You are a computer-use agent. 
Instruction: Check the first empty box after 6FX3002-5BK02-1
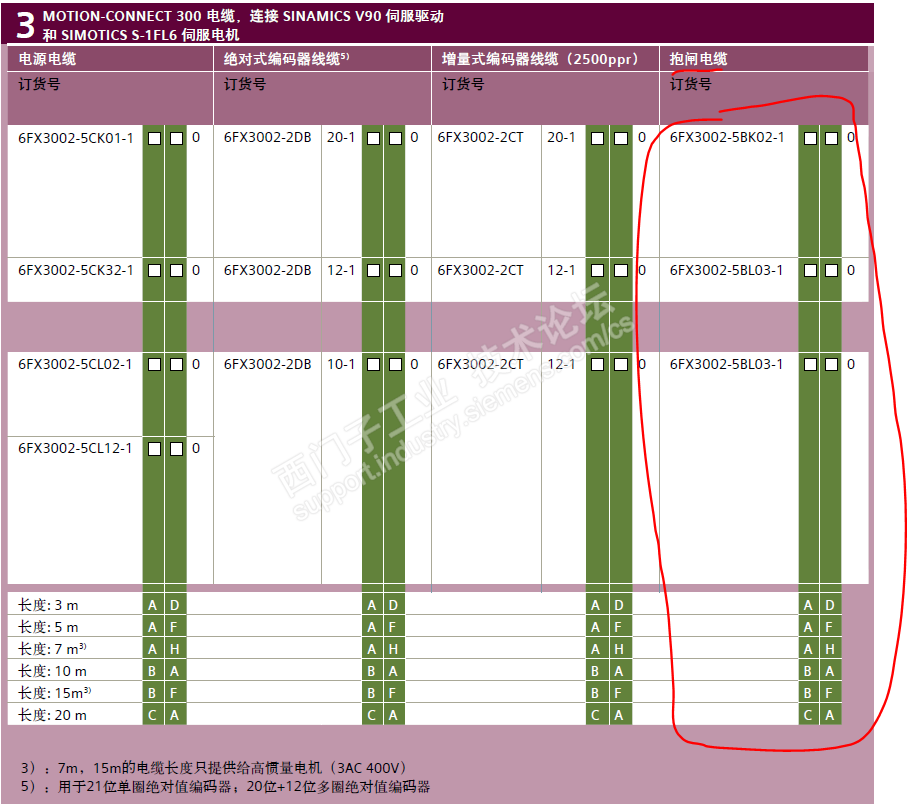click(x=810, y=138)
